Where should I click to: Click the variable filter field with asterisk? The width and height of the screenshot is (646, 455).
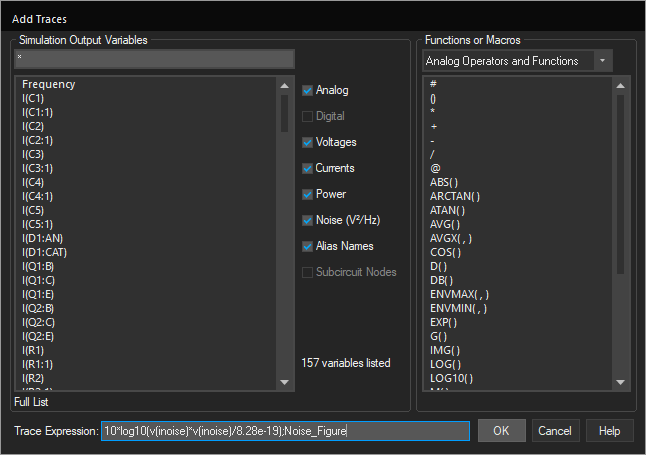[x=154, y=59]
